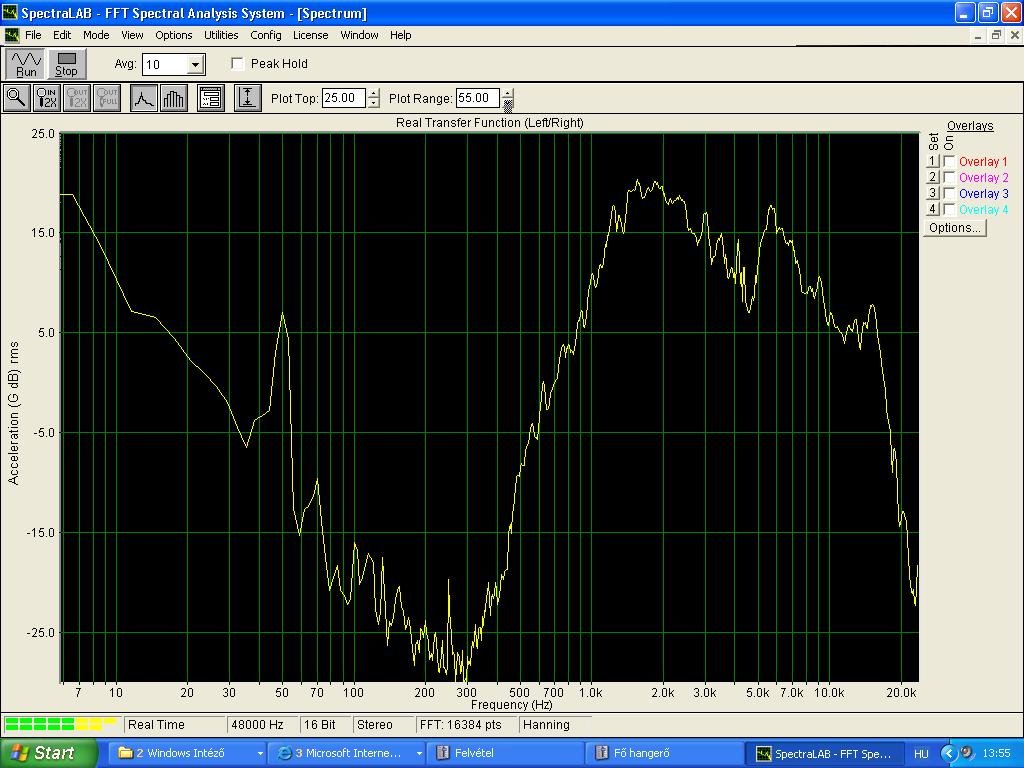Open the License menu
The width and height of the screenshot is (1024, 768).
(x=310, y=35)
